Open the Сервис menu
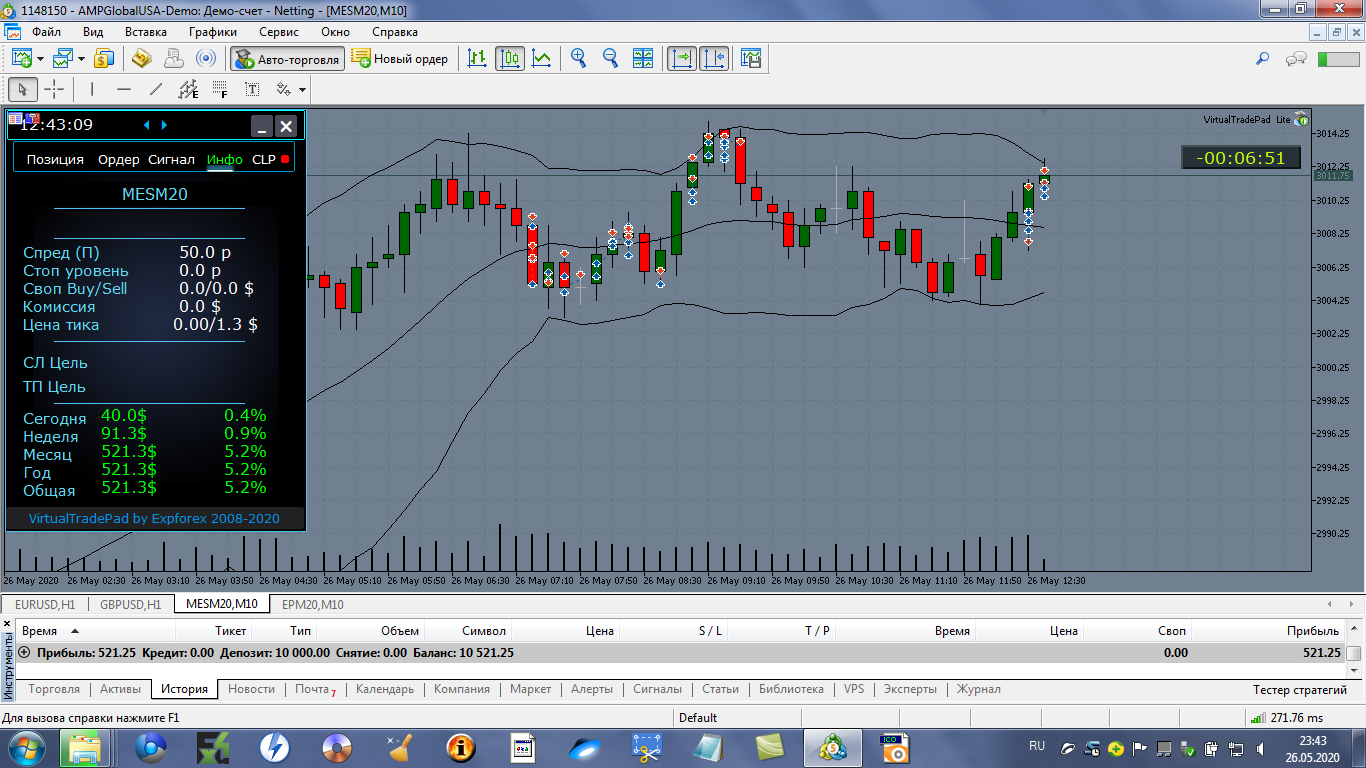The image size is (1366, 768). (x=279, y=32)
